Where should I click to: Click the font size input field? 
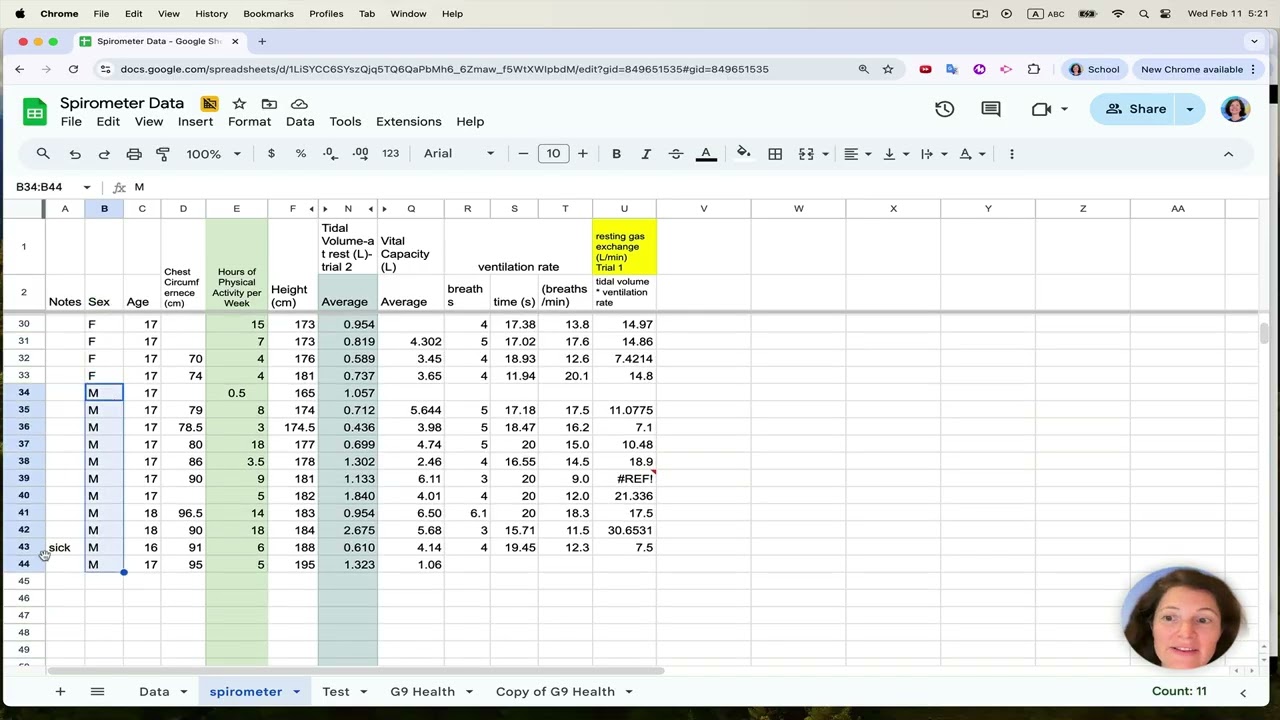coord(553,154)
